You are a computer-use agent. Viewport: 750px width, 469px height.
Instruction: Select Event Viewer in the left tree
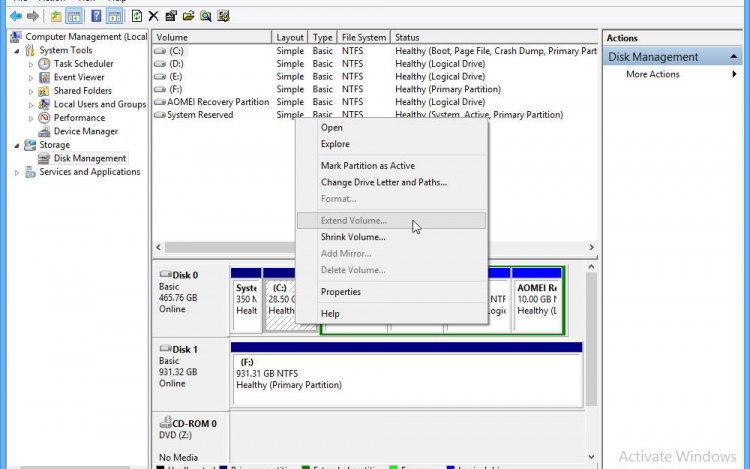point(79,77)
